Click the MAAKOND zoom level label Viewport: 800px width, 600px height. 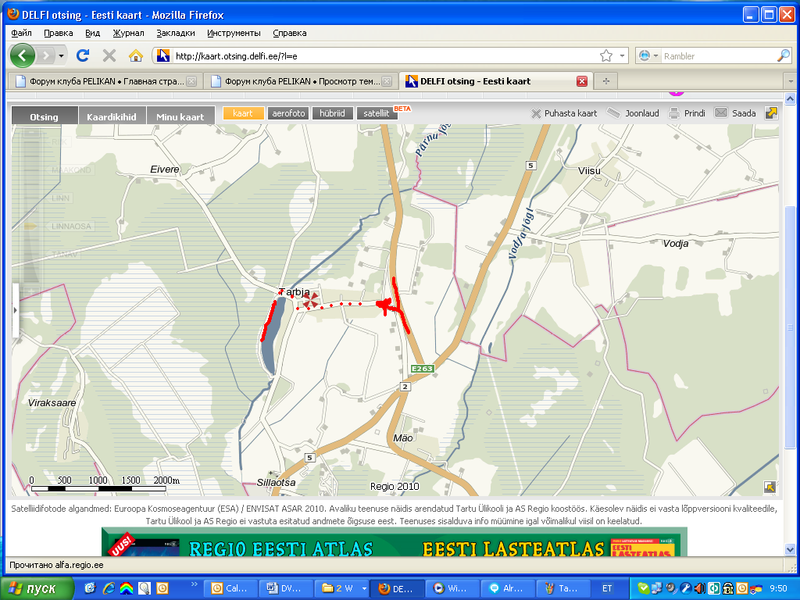[x=71, y=170]
